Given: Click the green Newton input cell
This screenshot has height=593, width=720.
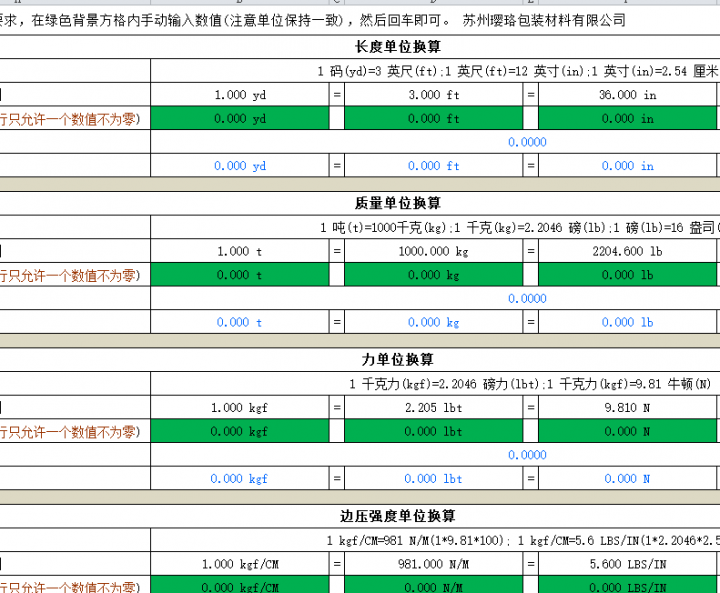Looking at the screenshot, I should click(x=628, y=432).
